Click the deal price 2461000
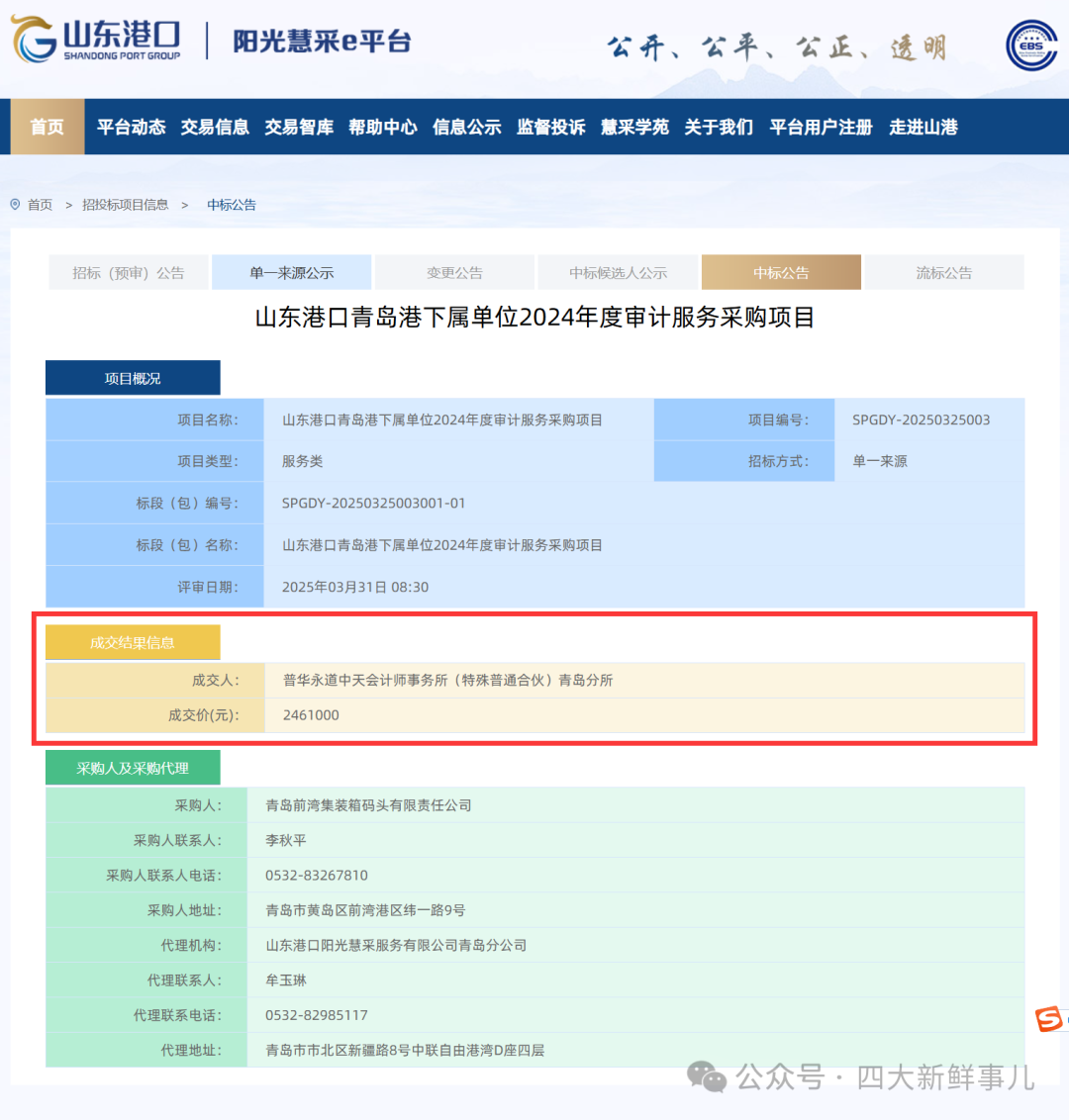Screen dimensions: 1069x1120 pos(311,715)
